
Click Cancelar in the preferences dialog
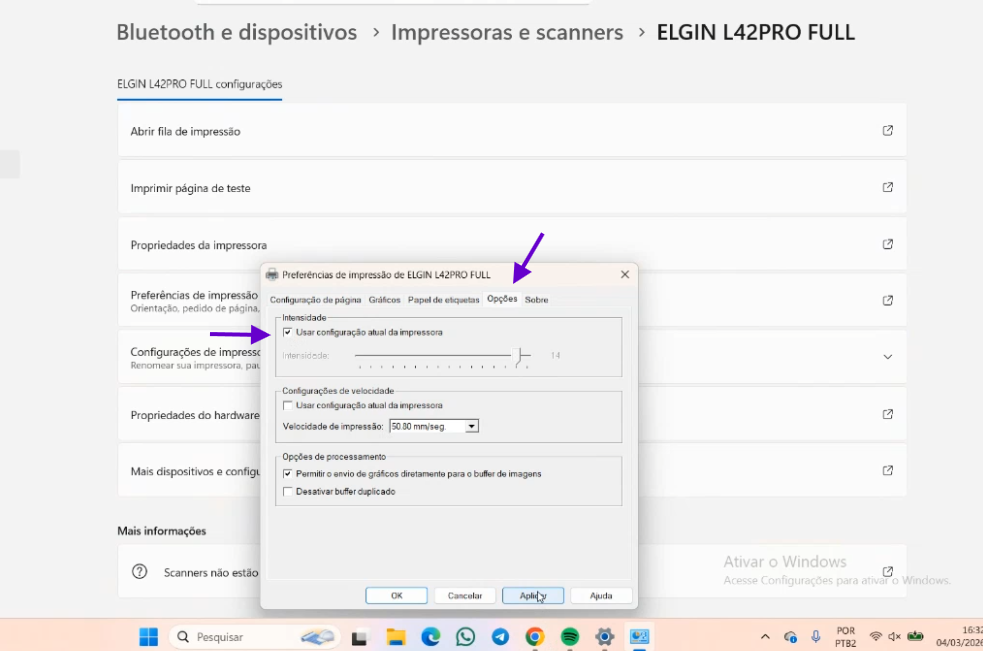pyautogui.click(x=465, y=596)
